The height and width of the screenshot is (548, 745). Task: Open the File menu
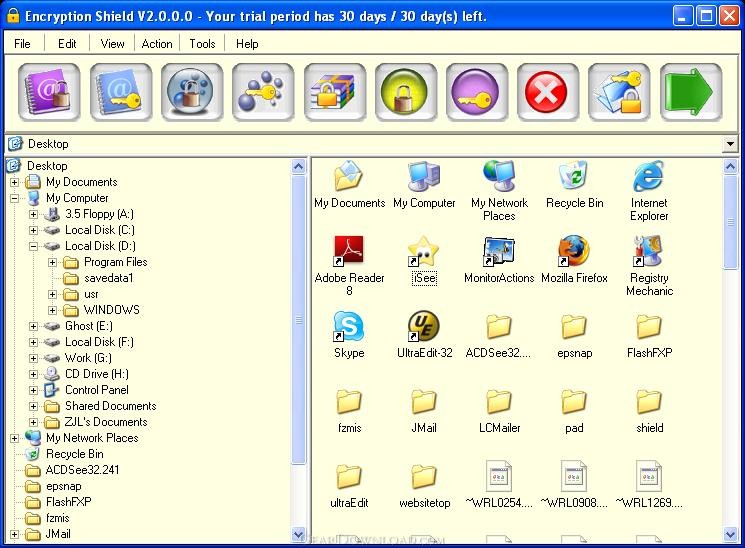pos(22,44)
